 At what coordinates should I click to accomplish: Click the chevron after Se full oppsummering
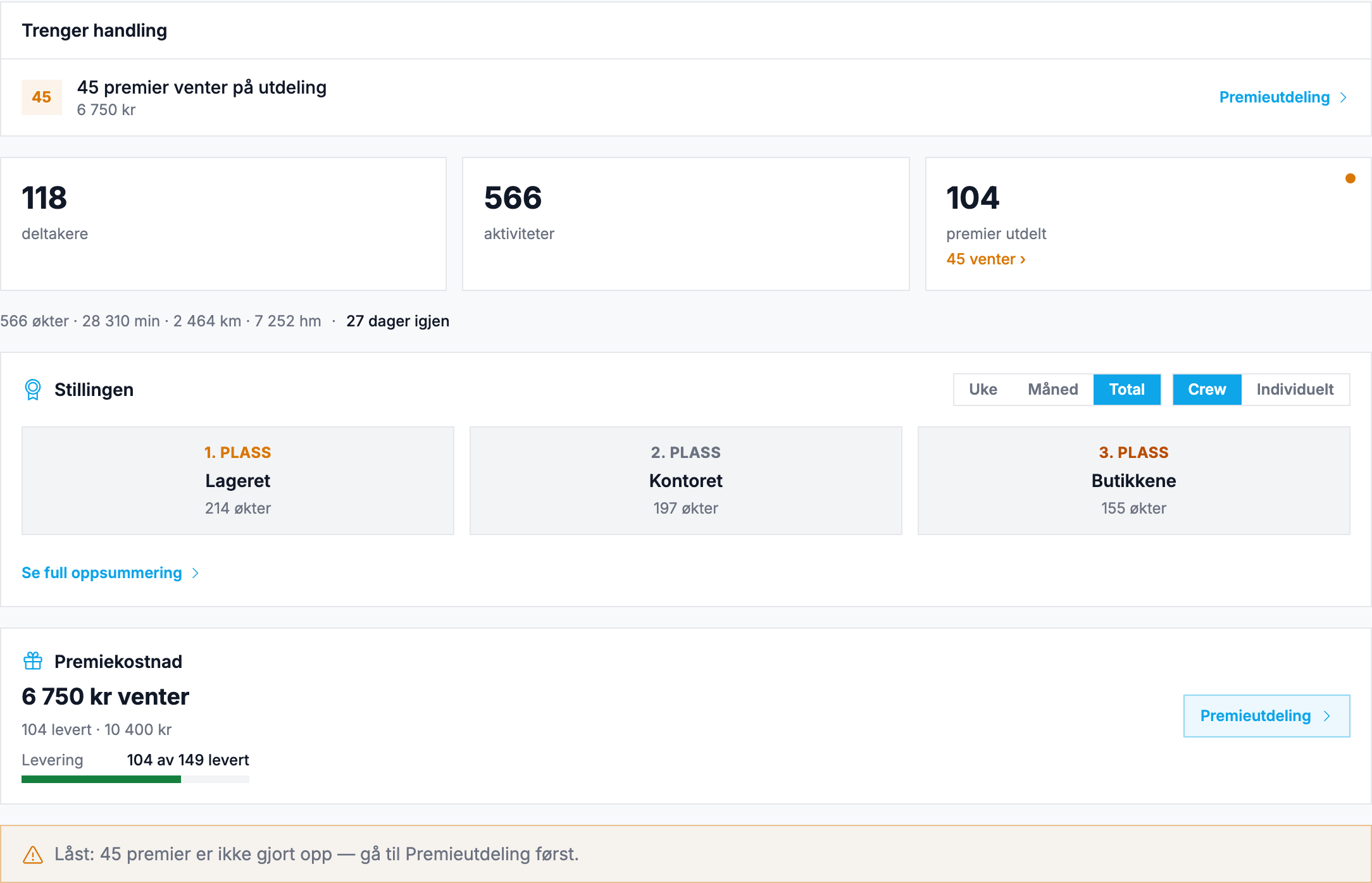click(196, 573)
